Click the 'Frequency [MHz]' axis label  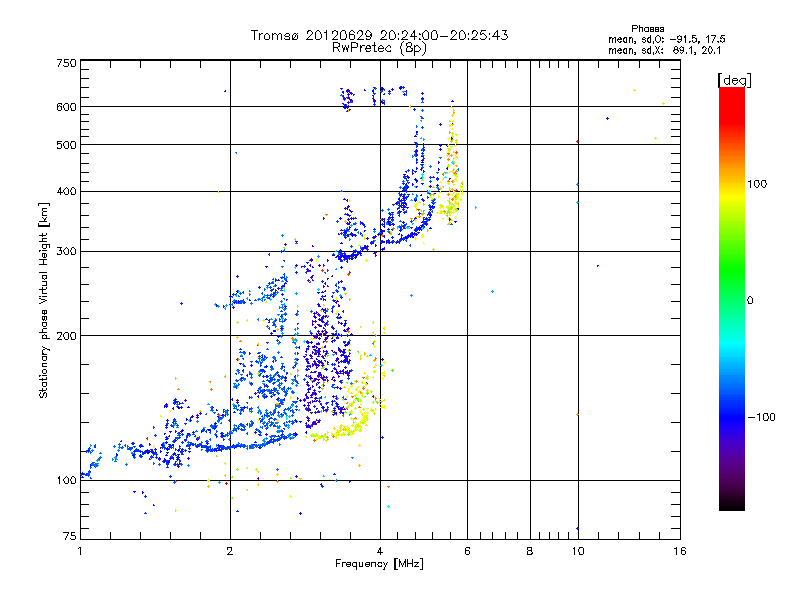[x=379, y=564]
